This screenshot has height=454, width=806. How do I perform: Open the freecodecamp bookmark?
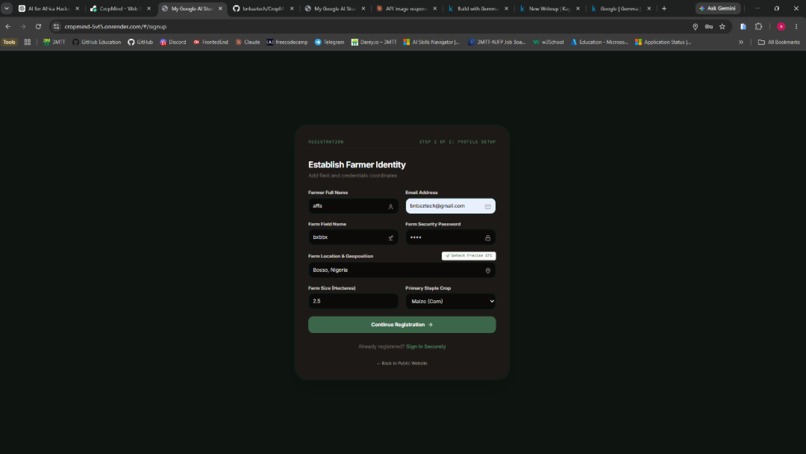(x=287, y=42)
